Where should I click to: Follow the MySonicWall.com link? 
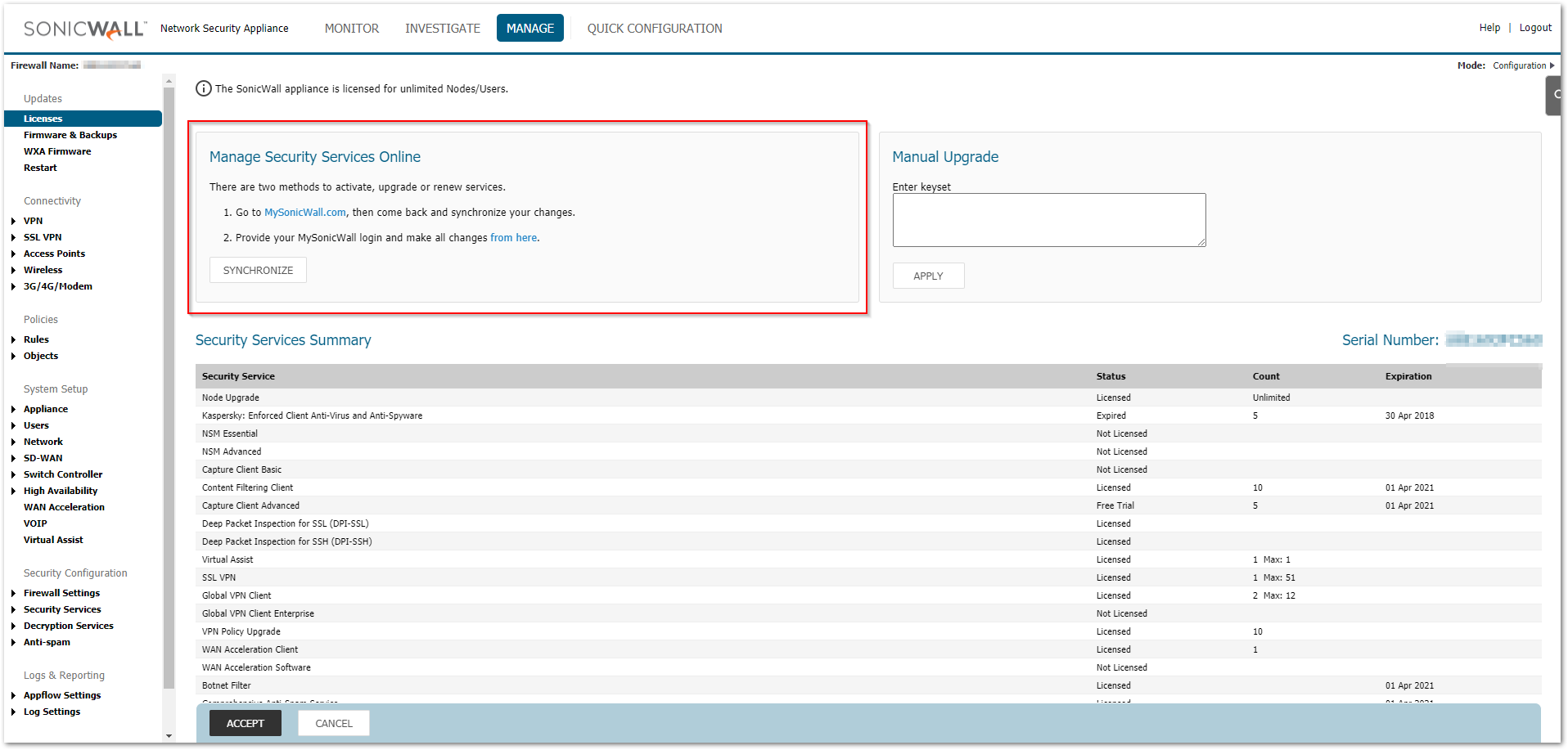[304, 213]
